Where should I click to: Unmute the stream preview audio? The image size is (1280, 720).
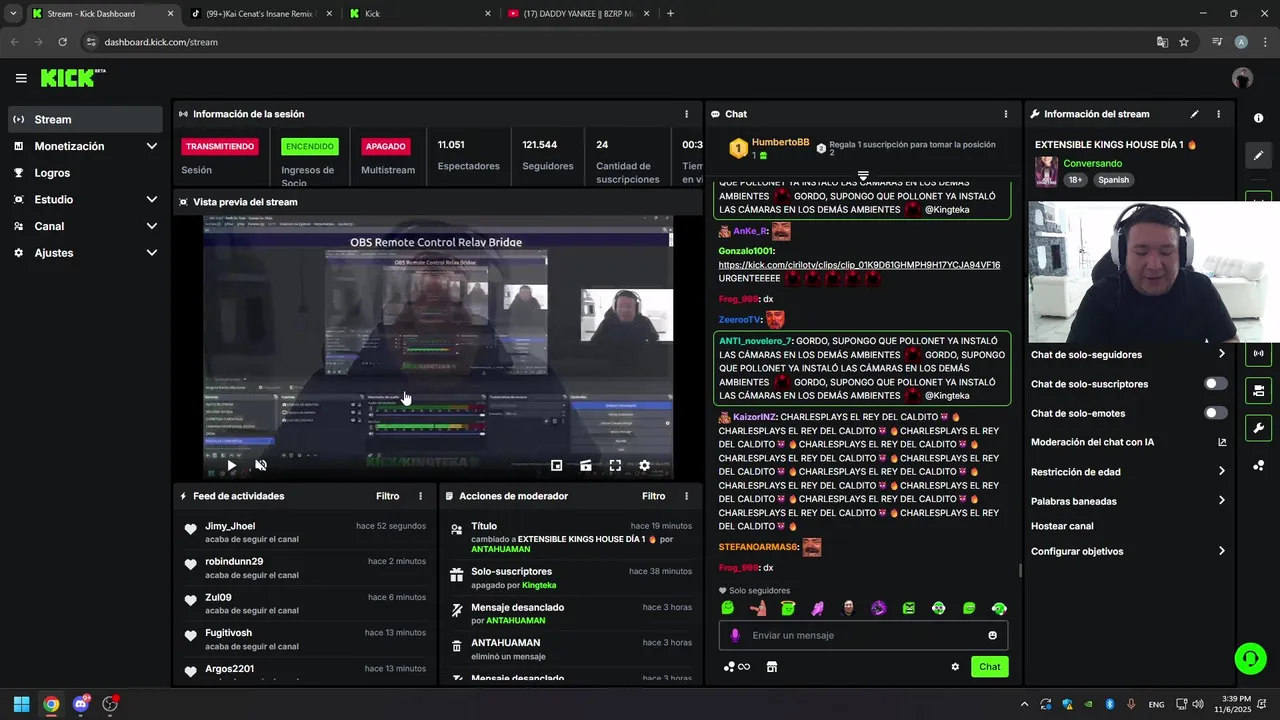pyautogui.click(x=261, y=465)
